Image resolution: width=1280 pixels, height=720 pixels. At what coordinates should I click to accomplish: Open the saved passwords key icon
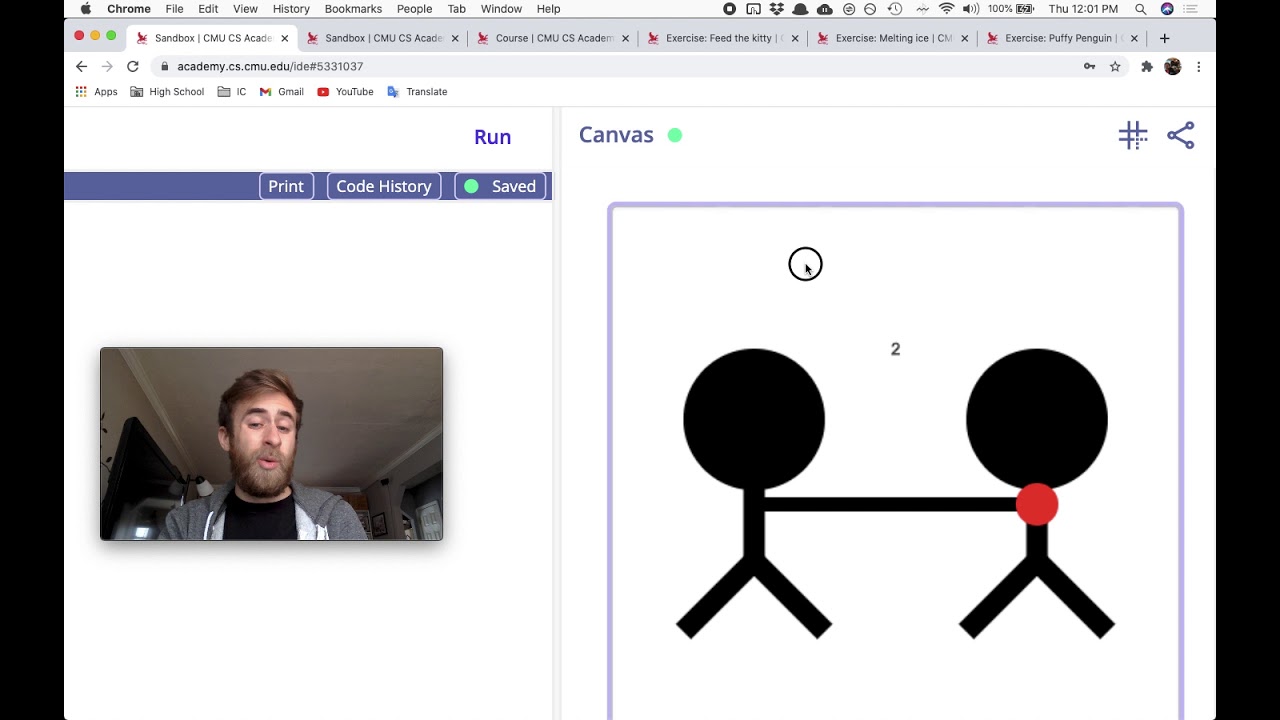click(x=1089, y=66)
